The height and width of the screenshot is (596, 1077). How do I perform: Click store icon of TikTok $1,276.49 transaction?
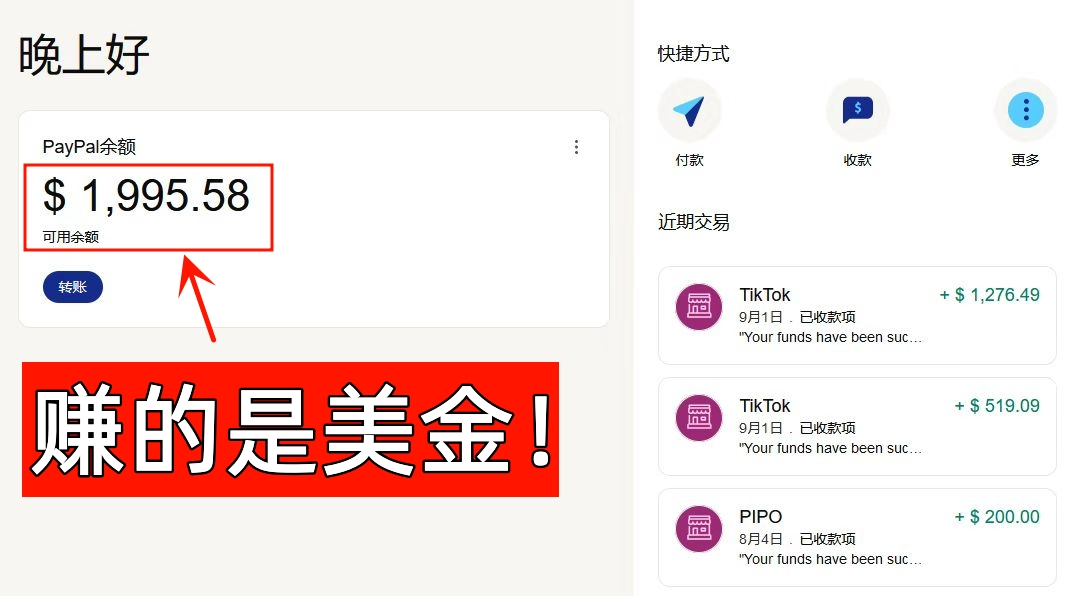click(699, 306)
